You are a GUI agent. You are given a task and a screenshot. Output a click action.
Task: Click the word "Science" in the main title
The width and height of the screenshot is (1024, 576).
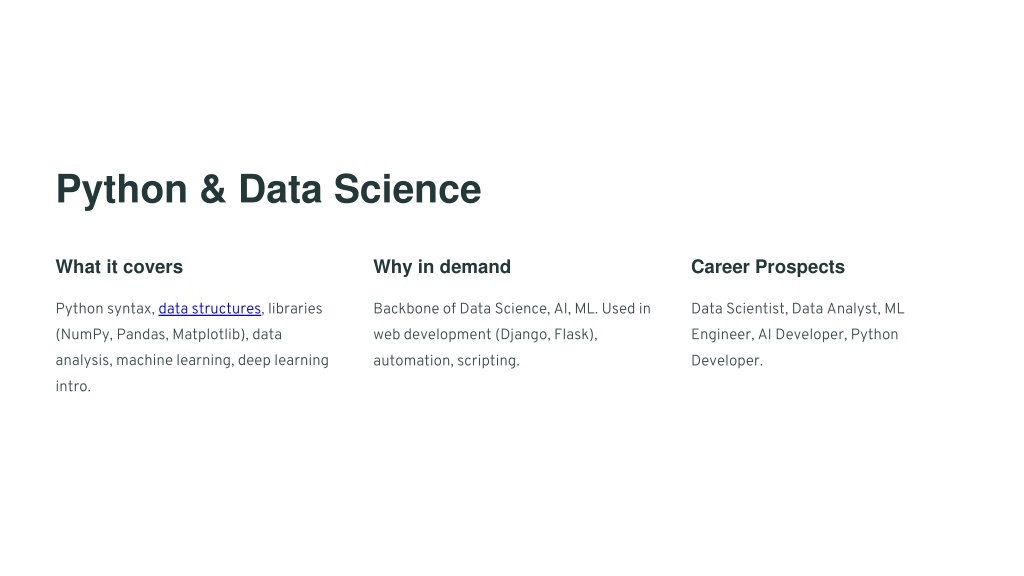coord(408,189)
